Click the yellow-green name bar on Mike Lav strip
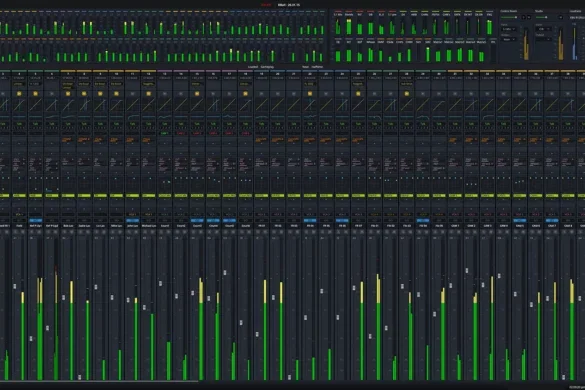The width and height of the screenshot is (585, 390). point(116,196)
